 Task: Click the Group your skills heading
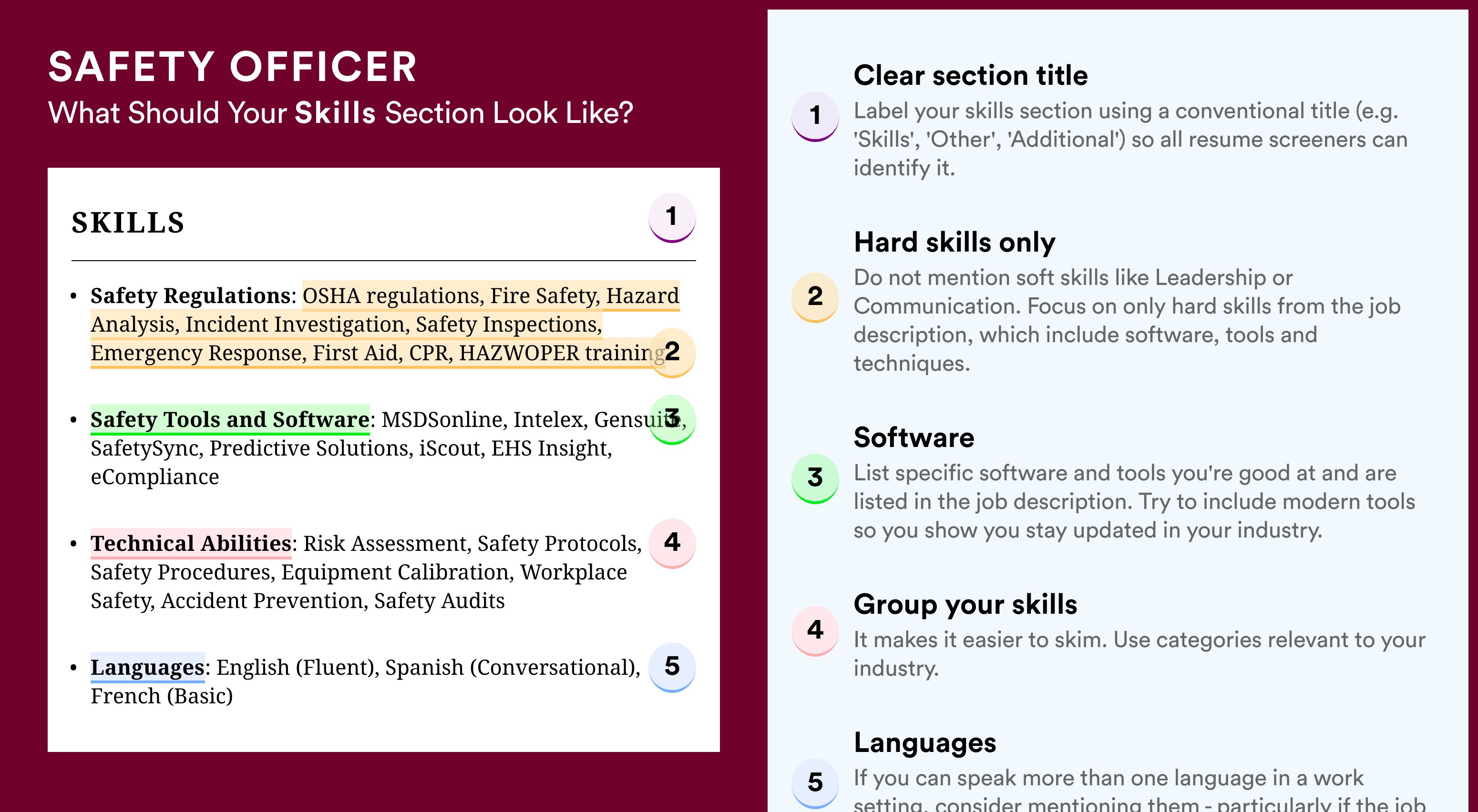(x=965, y=604)
